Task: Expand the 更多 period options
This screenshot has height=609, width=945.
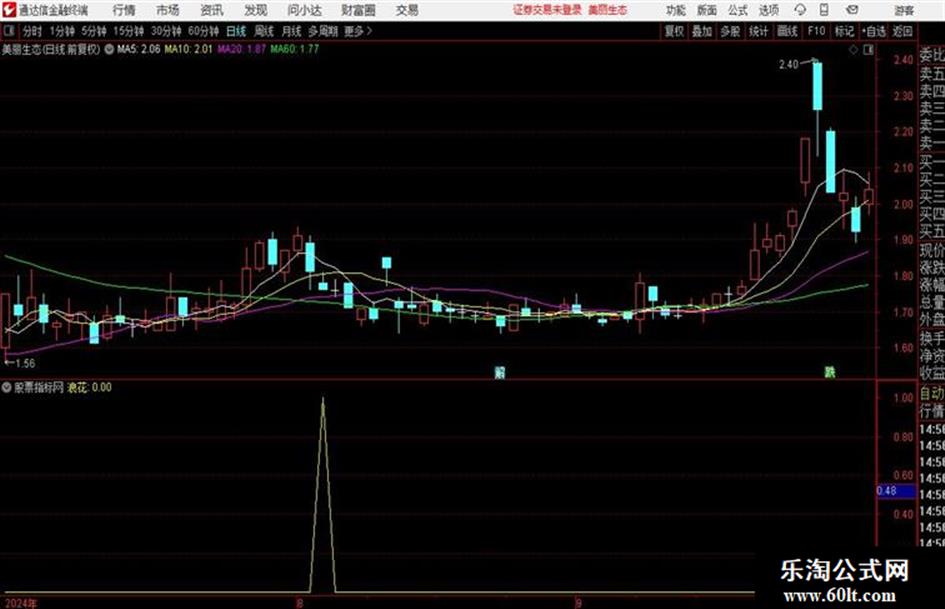Action: [358, 31]
